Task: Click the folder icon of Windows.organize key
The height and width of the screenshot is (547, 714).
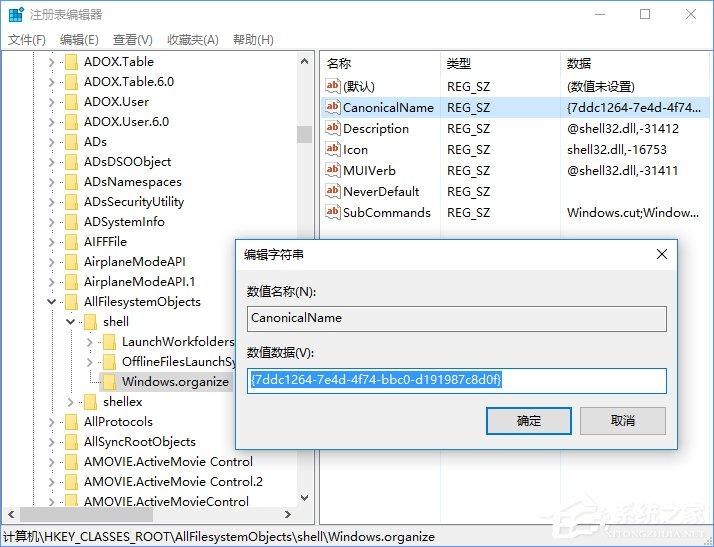Action: (x=109, y=381)
